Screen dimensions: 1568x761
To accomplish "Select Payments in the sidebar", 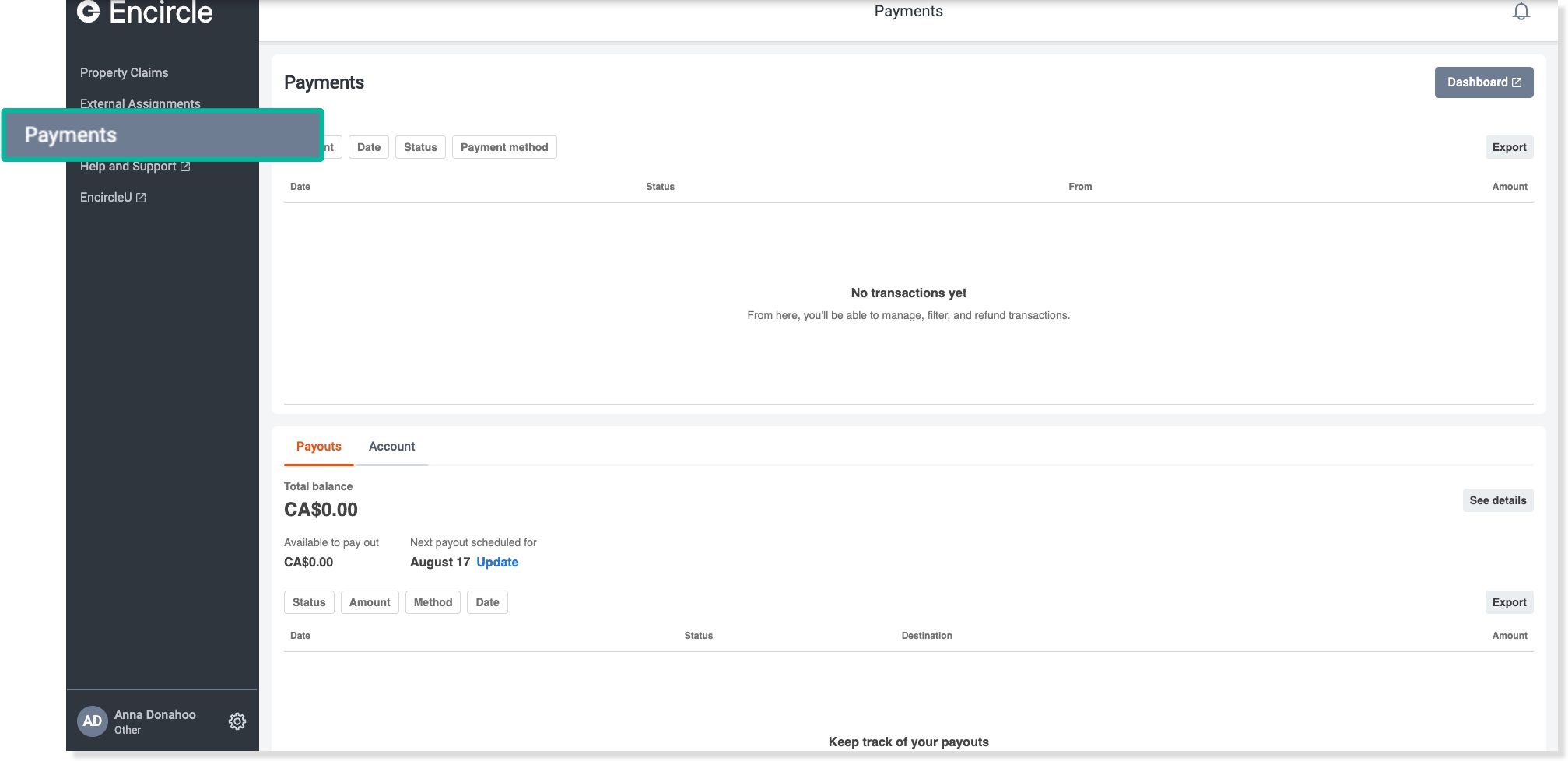I will click(162, 135).
